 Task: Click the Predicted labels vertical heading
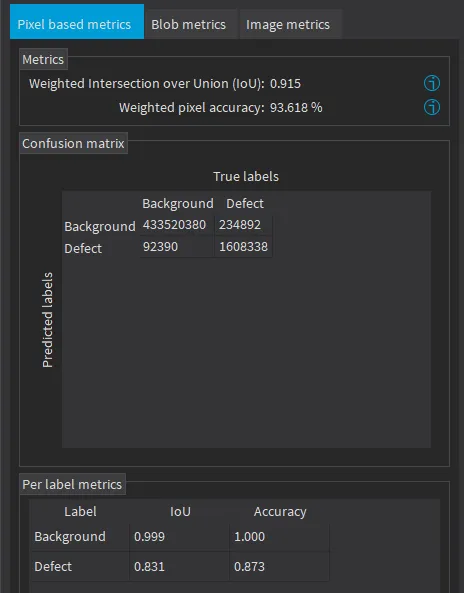48,320
